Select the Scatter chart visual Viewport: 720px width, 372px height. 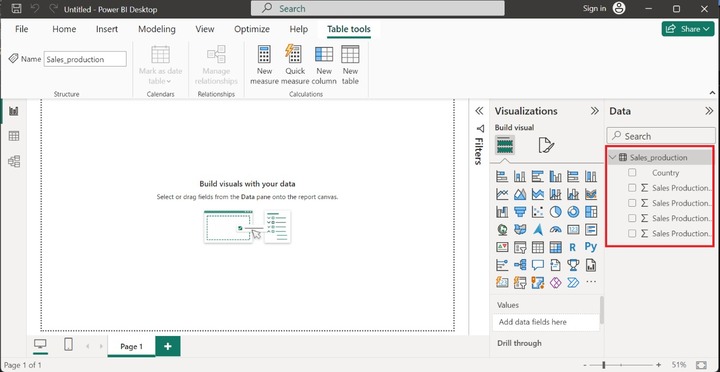538,212
